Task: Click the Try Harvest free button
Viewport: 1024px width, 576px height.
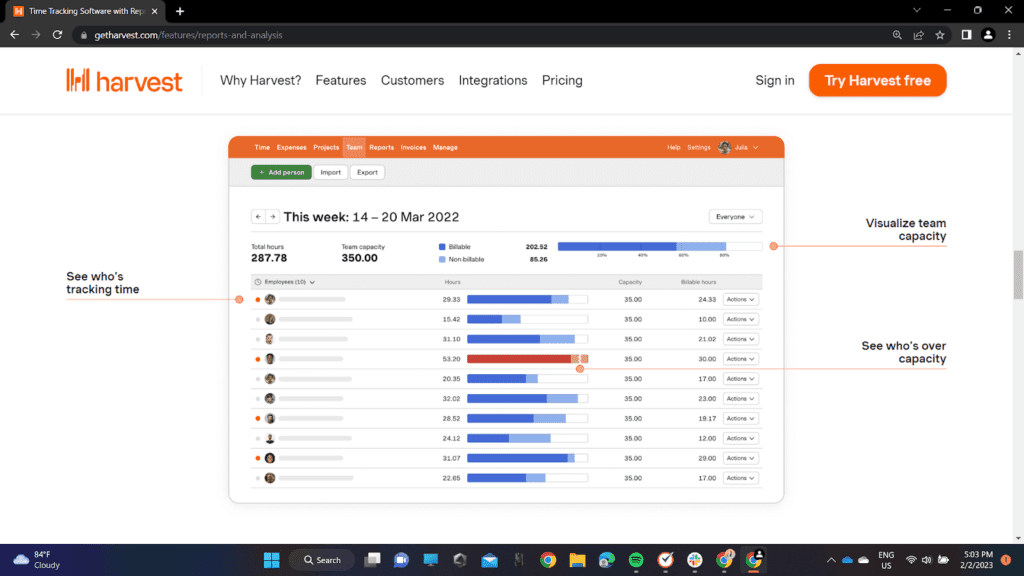Action: [877, 80]
